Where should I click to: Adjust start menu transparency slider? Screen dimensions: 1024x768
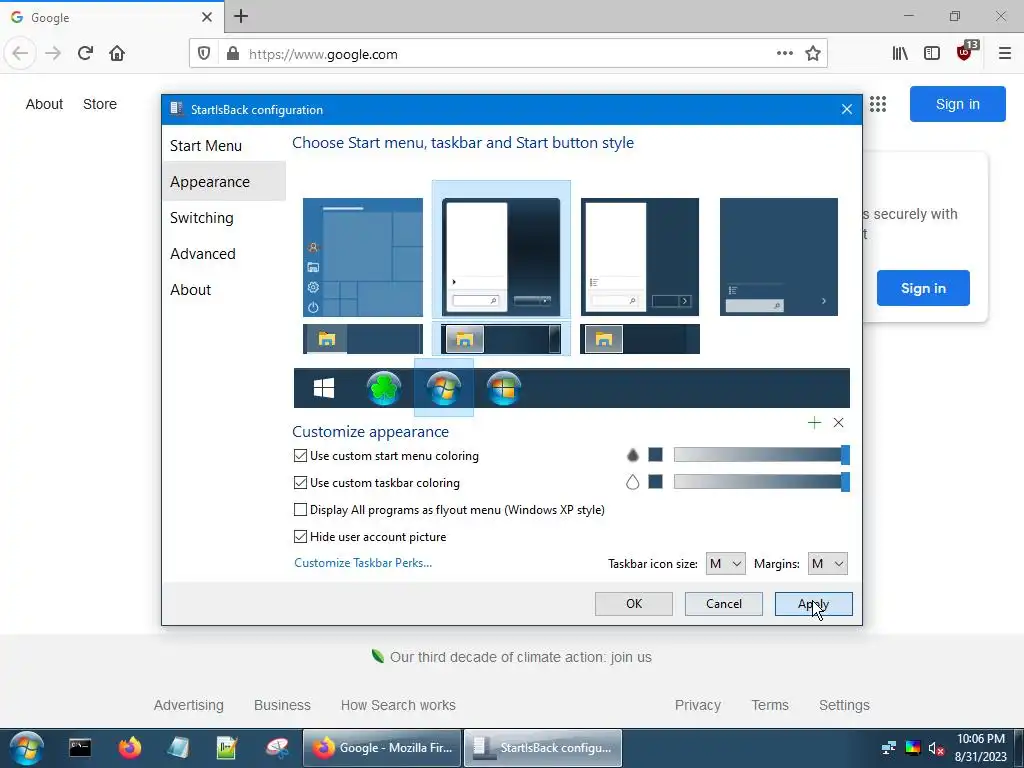761,455
